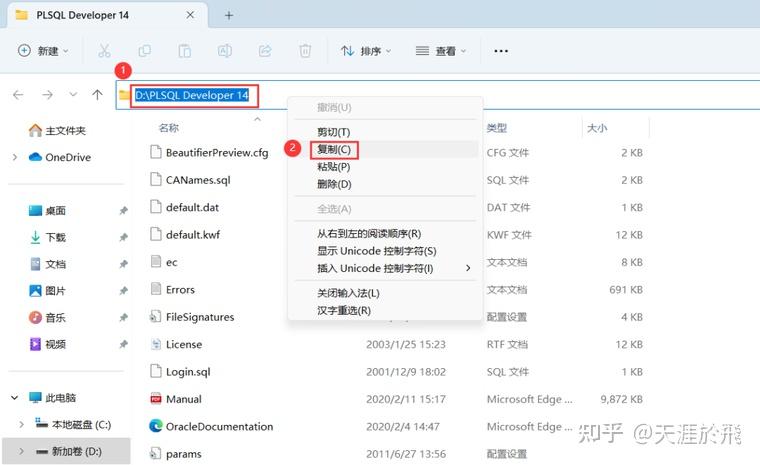Image resolution: width=760 pixels, height=465 pixels.
Task: Select 此电脑 (This PC) in sidebar
Action: click(52, 398)
